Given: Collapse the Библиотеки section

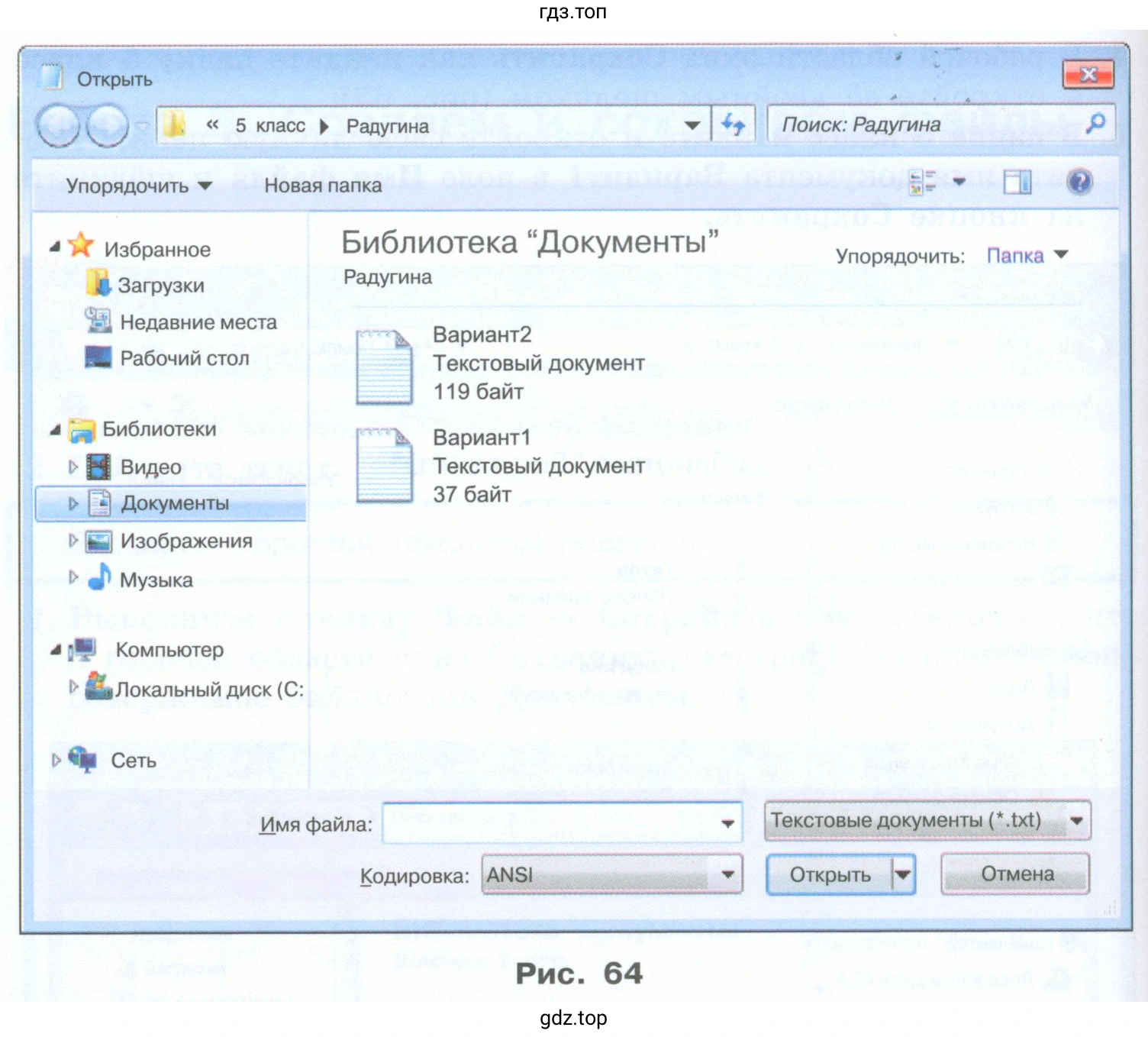Looking at the screenshot, I should [55, 430].
